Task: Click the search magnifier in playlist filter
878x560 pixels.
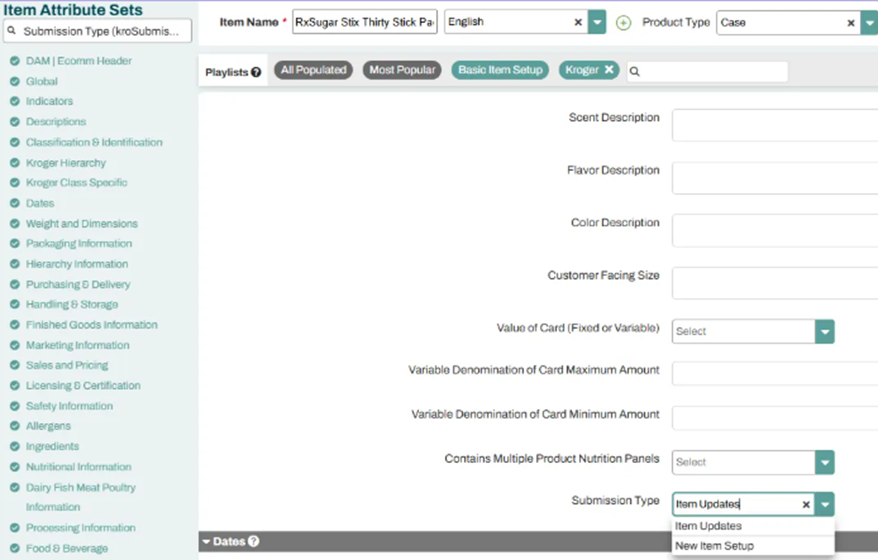Action: pos(635,71)
